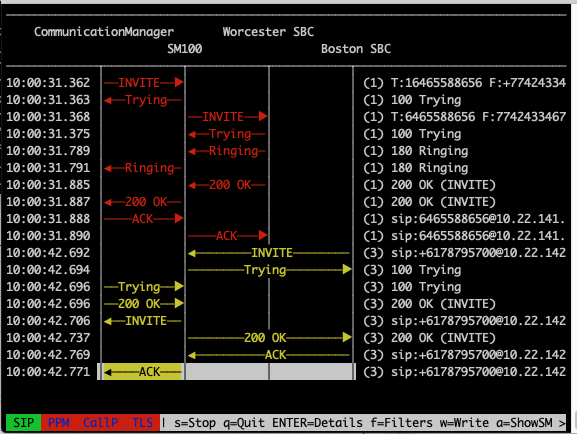
Task: Select the CommunicationManager column header
Action: pyautogui.click(x=104, y=32)
